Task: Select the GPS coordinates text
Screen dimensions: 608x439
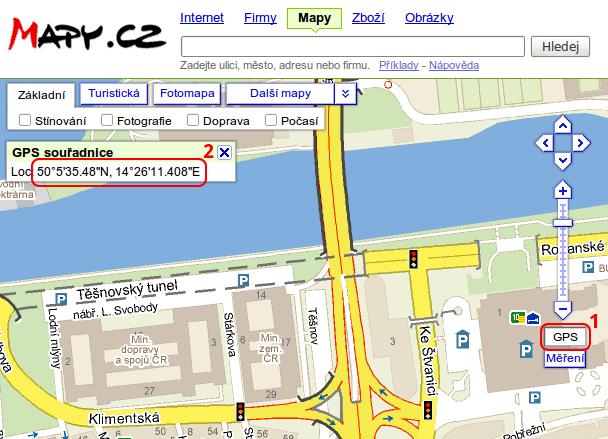Action: point(118,172)
